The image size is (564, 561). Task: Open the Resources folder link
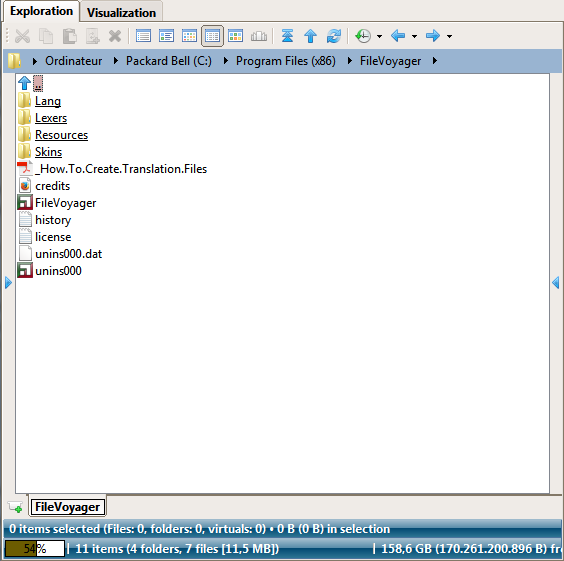pyautogui.click(x=61, y=135)
